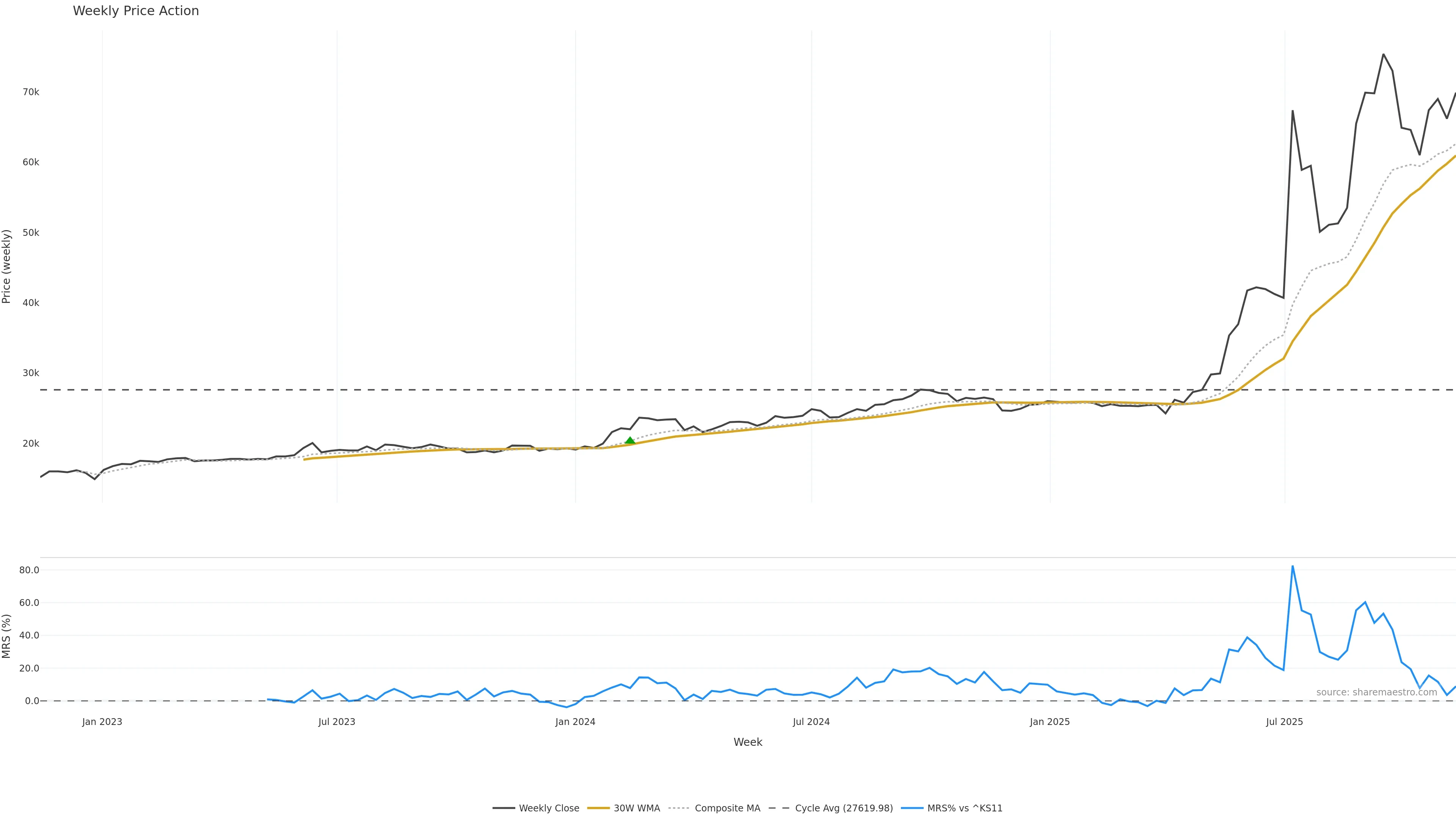
Task: Click the 30k price axis tick label
Action: click(30, 373)
